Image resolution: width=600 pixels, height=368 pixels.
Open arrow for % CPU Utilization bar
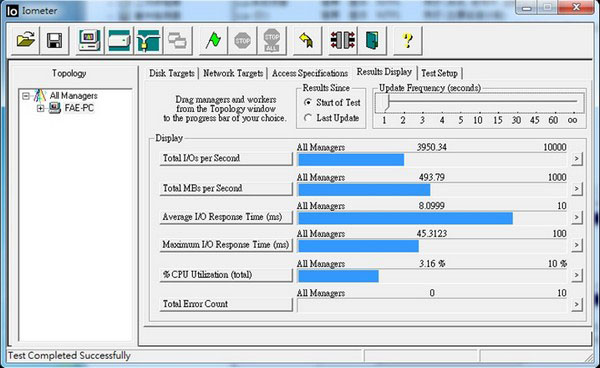pyautogui.click(x=576, y=275)
